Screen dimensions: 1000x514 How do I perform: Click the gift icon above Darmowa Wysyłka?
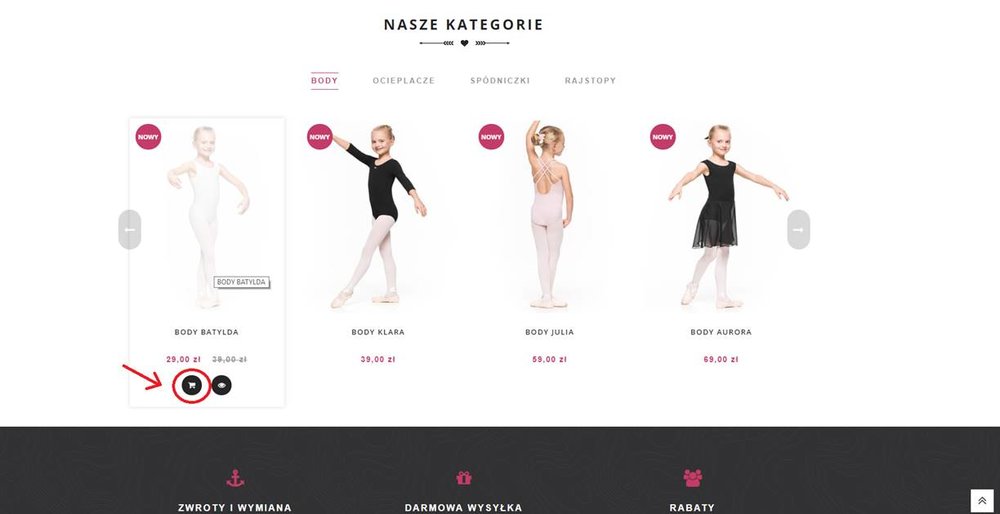click(464, 478)
